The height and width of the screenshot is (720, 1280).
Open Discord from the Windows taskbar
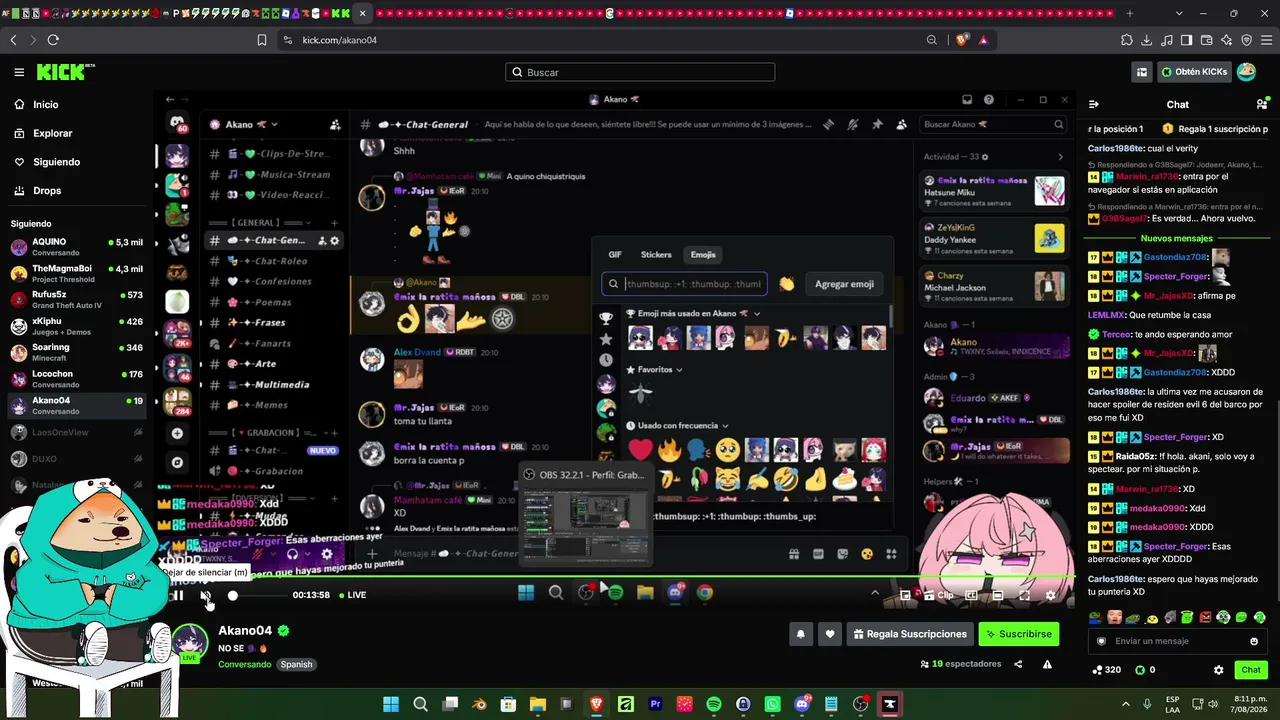pyautogui.click(x=801, y=704)
